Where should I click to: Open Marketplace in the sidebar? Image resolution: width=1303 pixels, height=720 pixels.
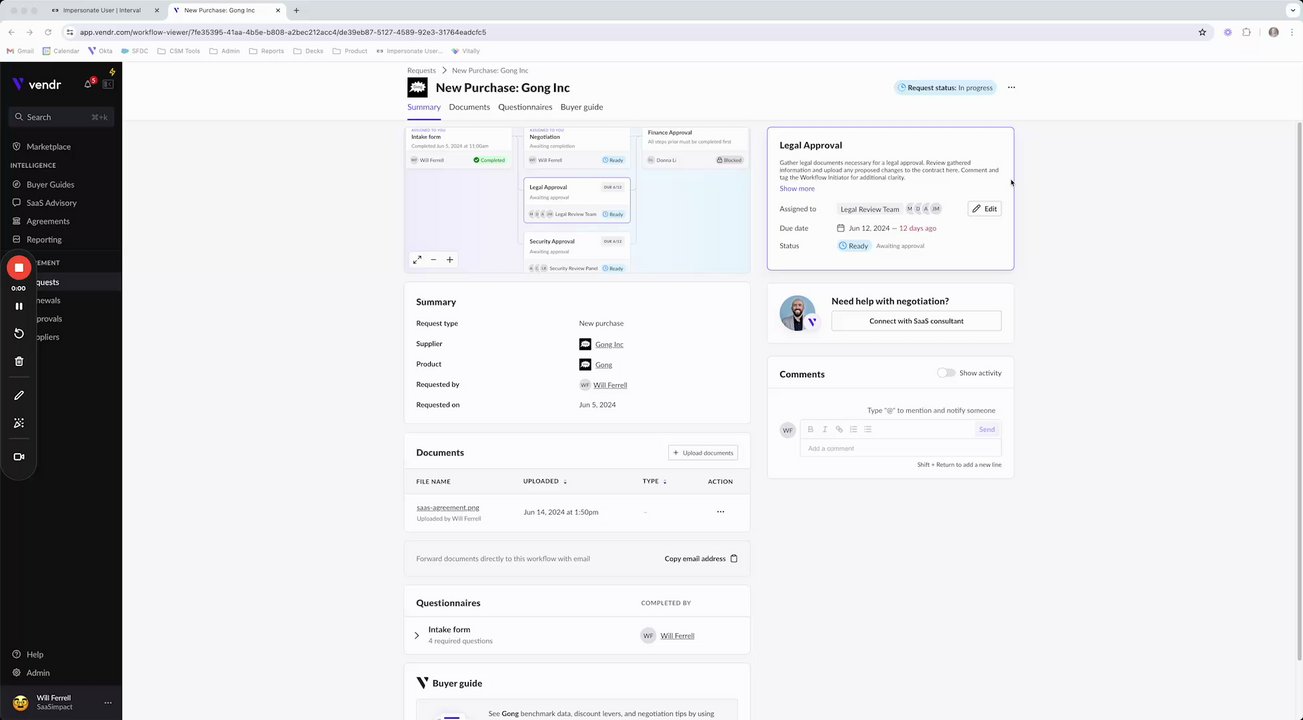coord(48,147)
